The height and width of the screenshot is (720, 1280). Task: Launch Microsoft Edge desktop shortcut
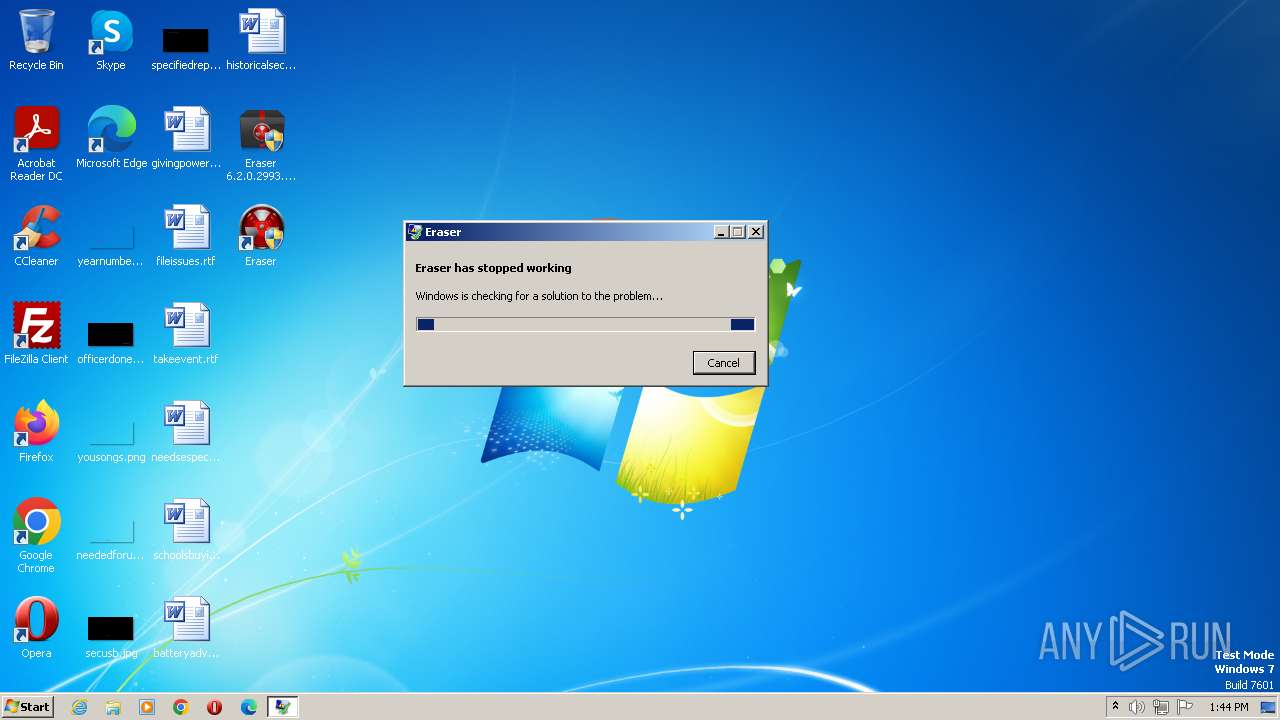pyautogui.click(x=111, y=138)
